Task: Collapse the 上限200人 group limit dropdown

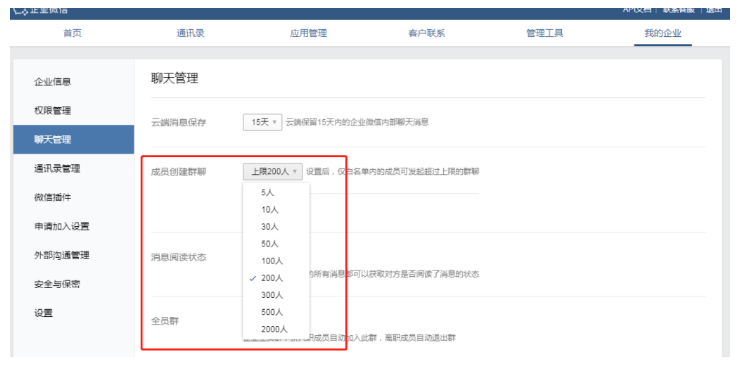Action: pos(273,172)
